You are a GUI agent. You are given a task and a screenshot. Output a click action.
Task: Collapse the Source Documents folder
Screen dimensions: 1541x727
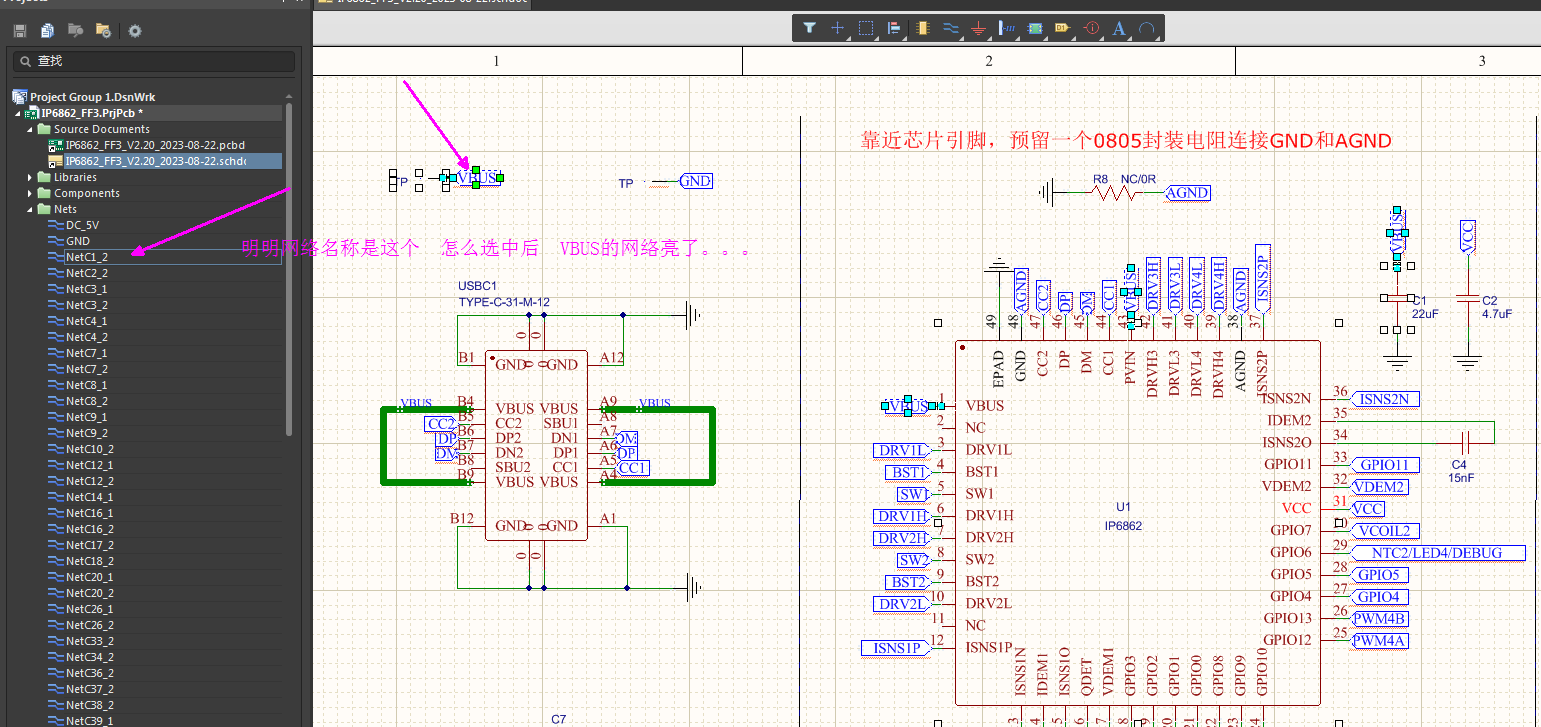coord(30,129)
